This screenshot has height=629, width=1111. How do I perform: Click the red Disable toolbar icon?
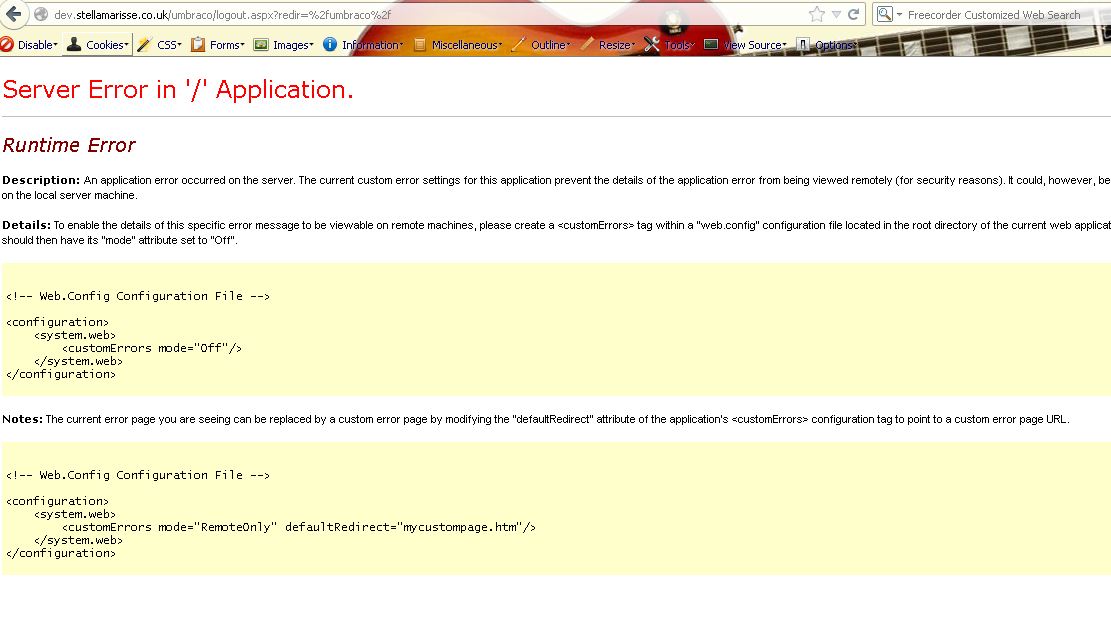7,45
